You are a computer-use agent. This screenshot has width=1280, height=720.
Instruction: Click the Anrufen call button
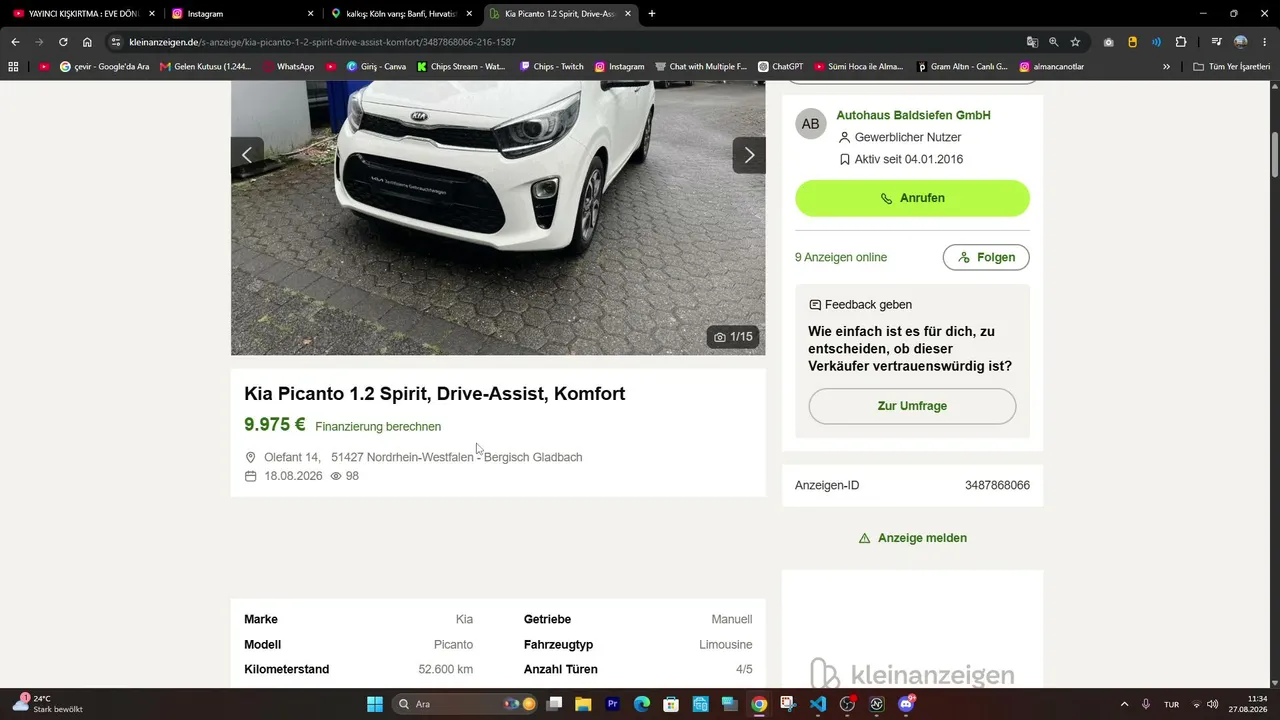(x=912, y=198)
